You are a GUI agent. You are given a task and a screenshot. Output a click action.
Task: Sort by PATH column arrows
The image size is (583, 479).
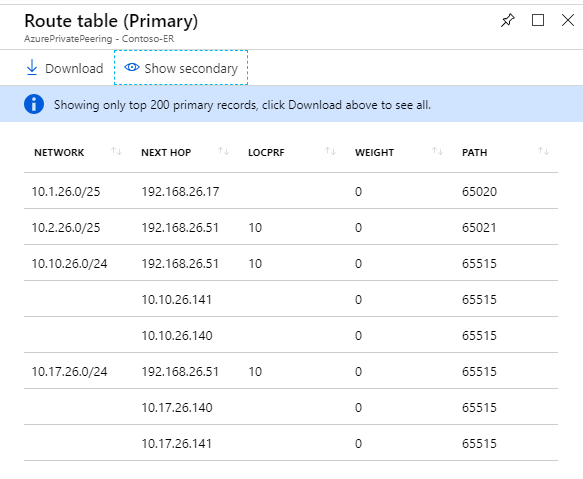click(544, 151)
